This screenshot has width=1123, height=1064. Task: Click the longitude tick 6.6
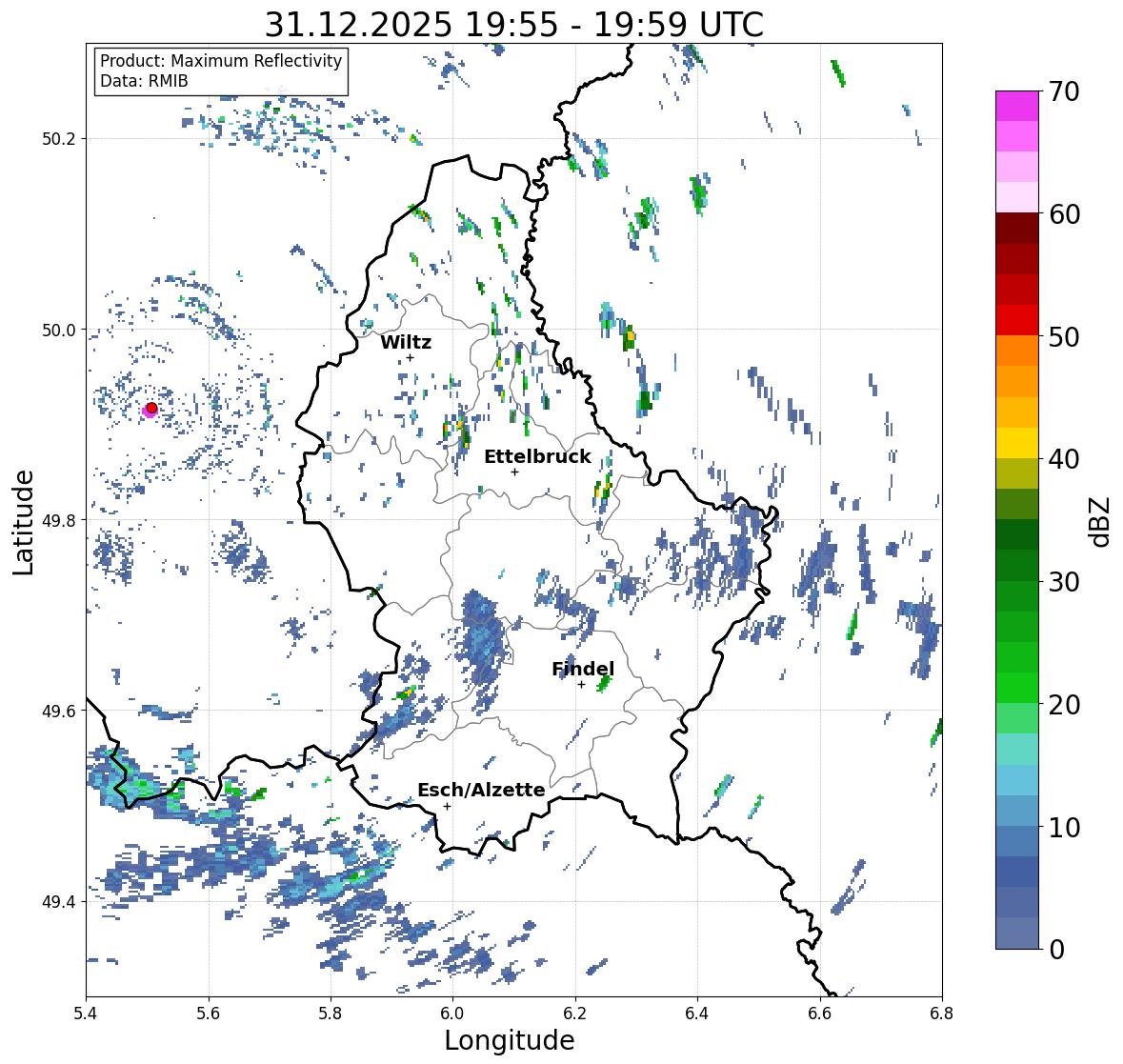tap(820, 1014)
